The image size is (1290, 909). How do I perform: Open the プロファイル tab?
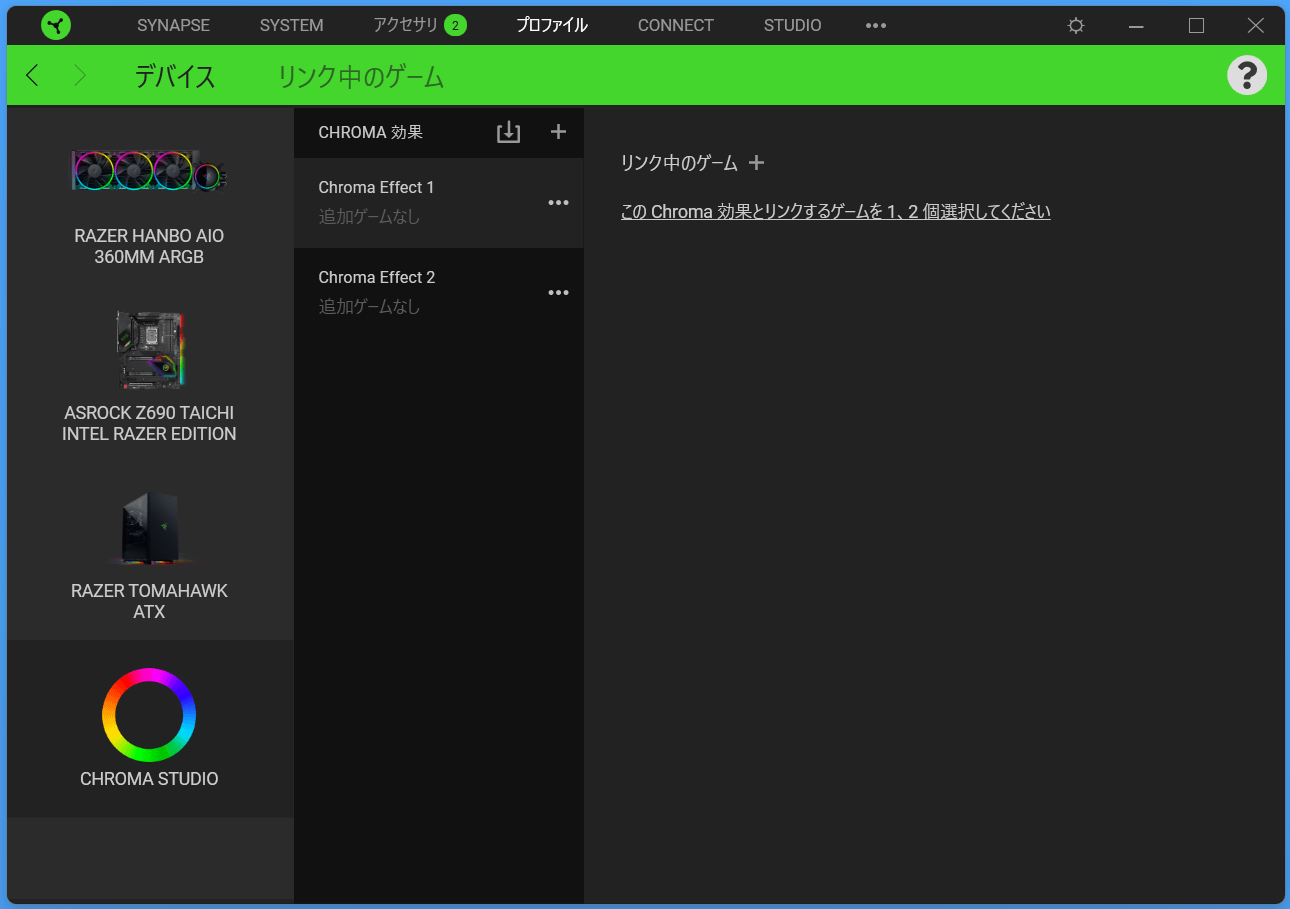(x=552, y=26)
